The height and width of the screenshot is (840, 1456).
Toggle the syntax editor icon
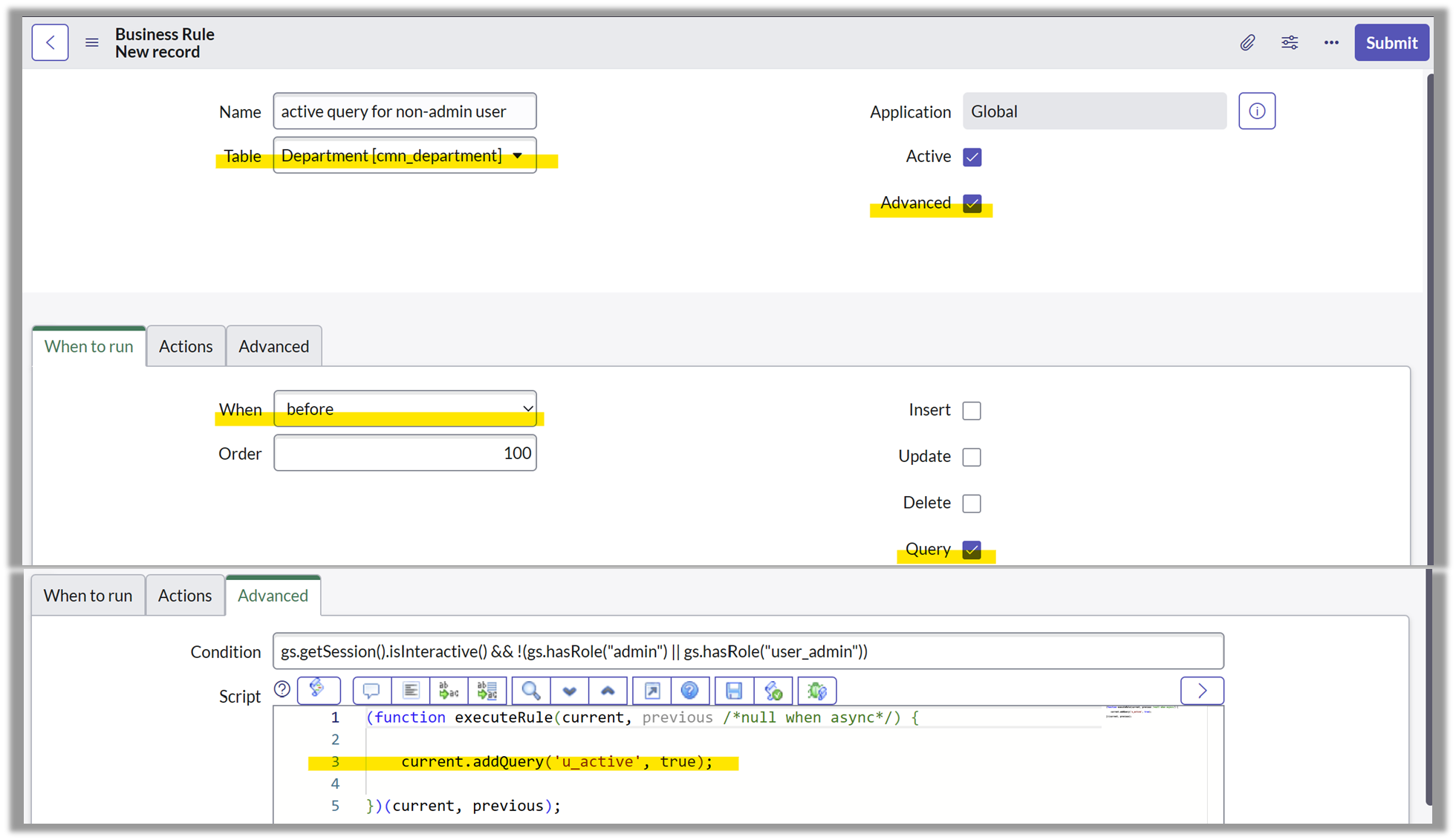pos(319,691)
